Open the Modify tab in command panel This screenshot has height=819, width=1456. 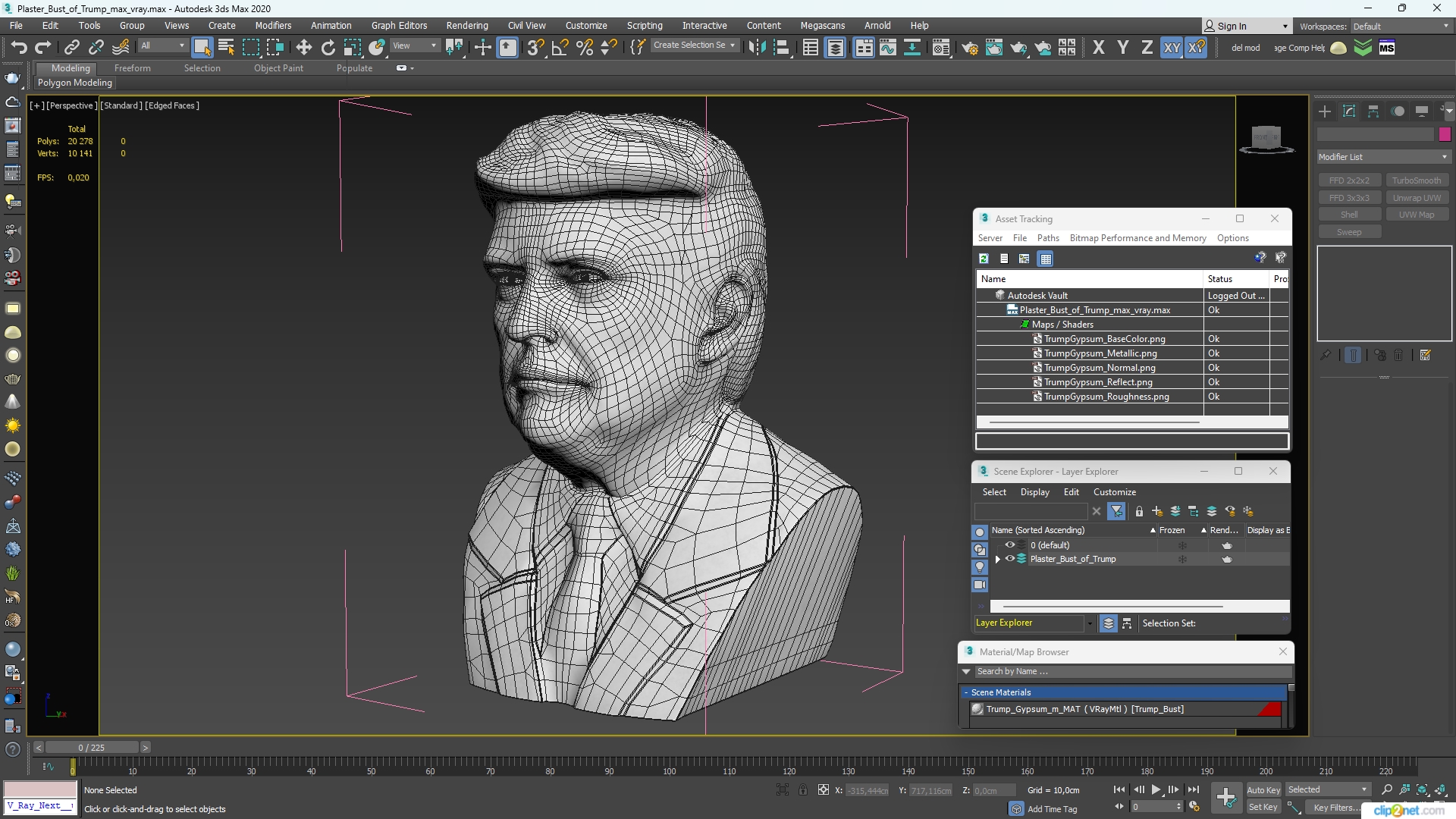1349,111
